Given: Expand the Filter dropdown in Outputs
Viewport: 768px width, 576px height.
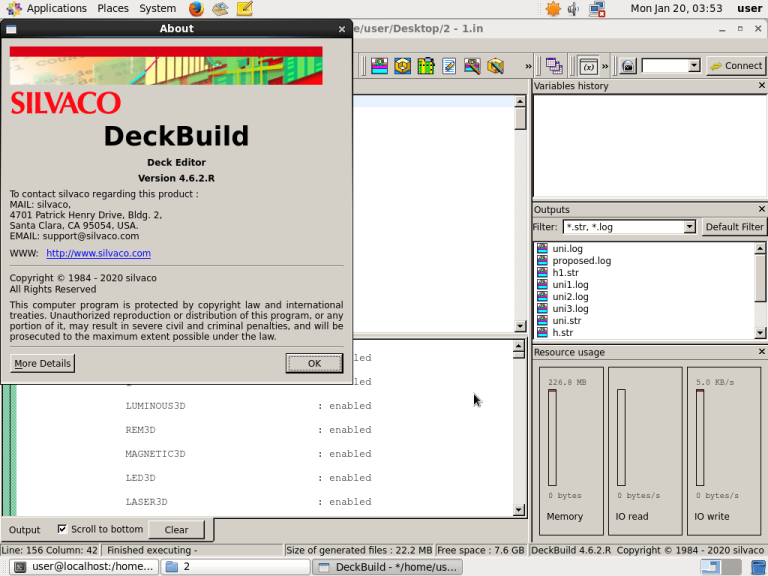Looking at the screenshot, I should 690,227.
